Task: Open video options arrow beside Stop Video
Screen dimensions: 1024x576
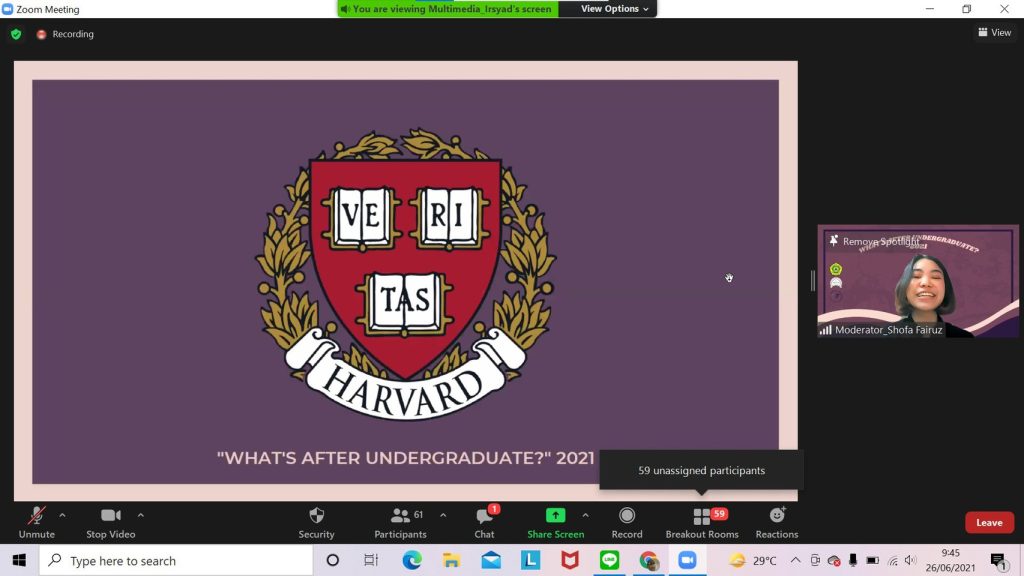Action: 140,515
